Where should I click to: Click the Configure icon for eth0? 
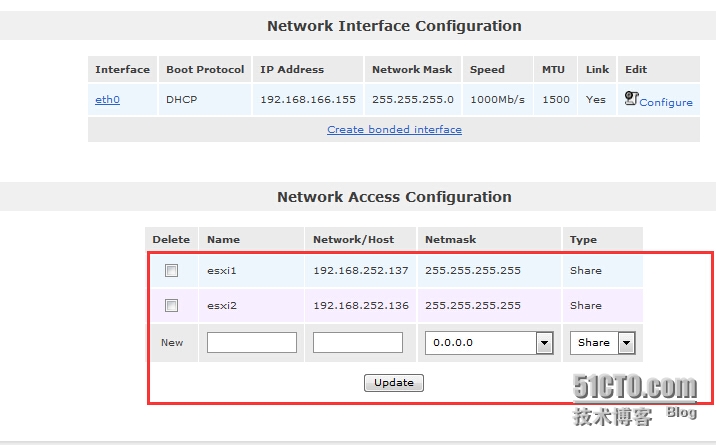click(631, 98)
